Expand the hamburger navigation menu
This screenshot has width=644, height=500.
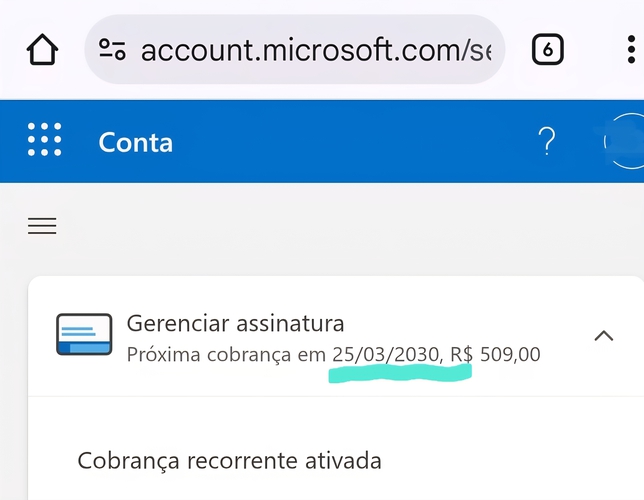tap(42, 226)
